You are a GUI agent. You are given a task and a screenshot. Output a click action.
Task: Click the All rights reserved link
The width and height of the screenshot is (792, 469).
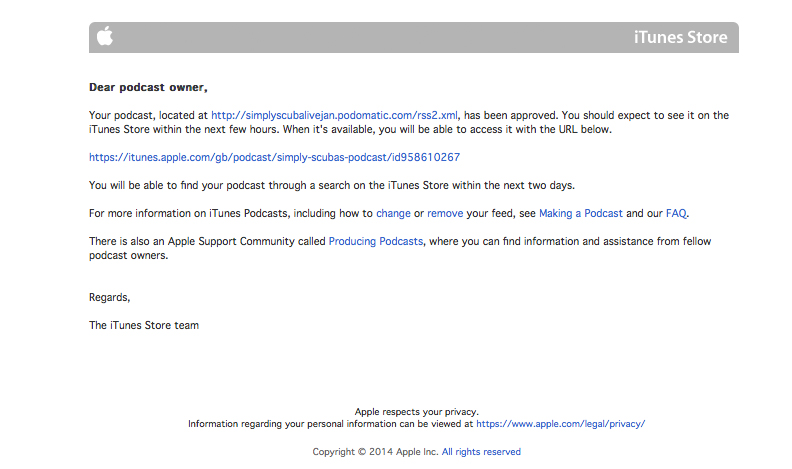pos(481,452)
